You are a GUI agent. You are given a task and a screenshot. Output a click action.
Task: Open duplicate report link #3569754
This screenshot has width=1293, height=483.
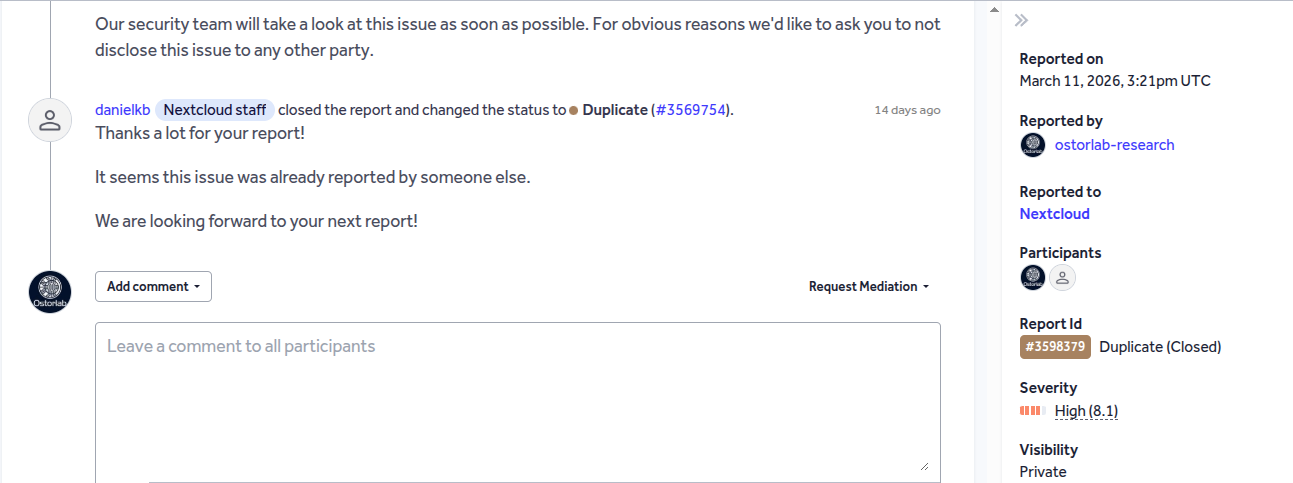click(692, 110)
